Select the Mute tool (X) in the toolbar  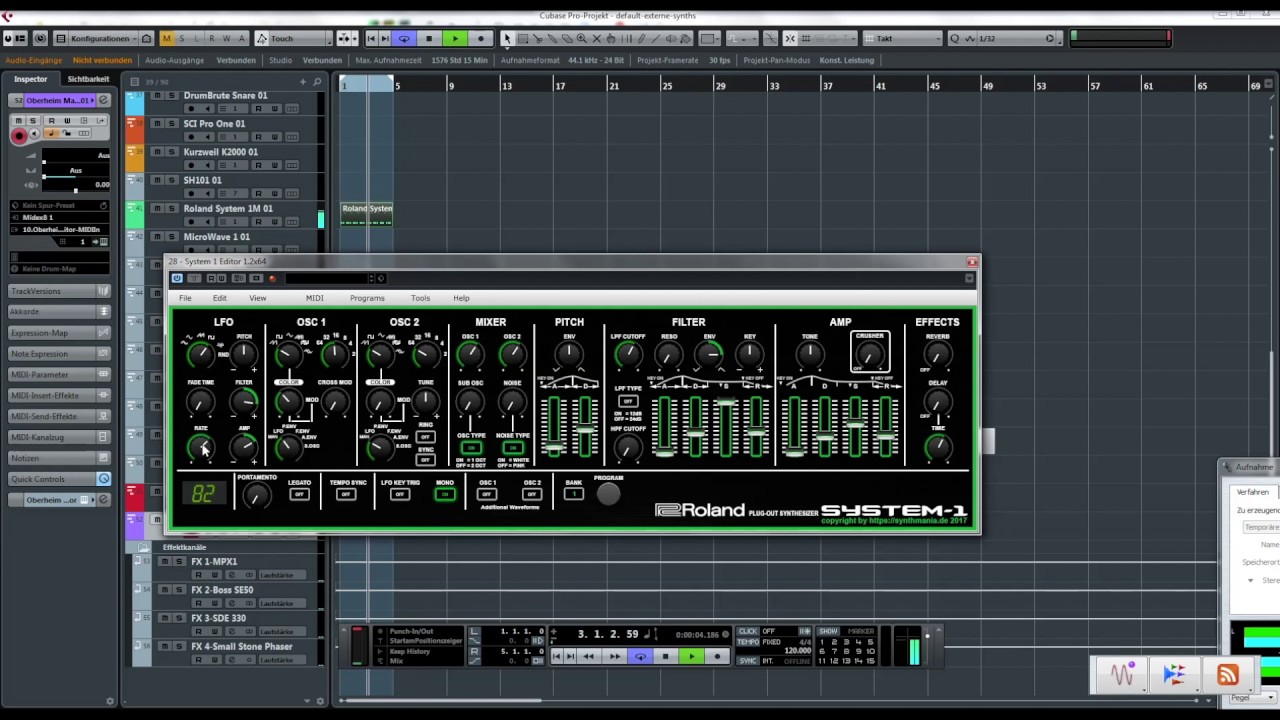597,38
